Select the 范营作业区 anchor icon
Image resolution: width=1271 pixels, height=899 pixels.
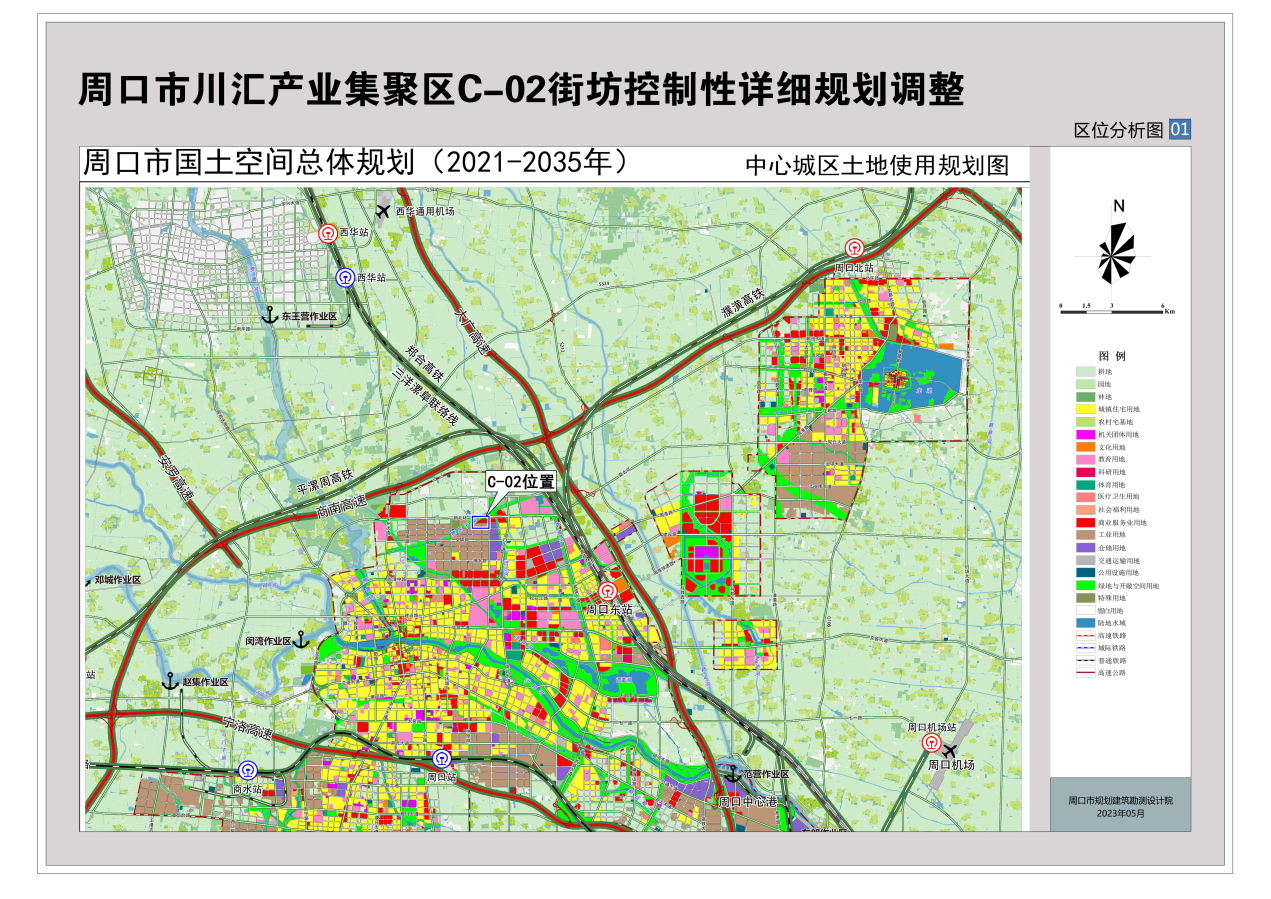tap(732, 773)
